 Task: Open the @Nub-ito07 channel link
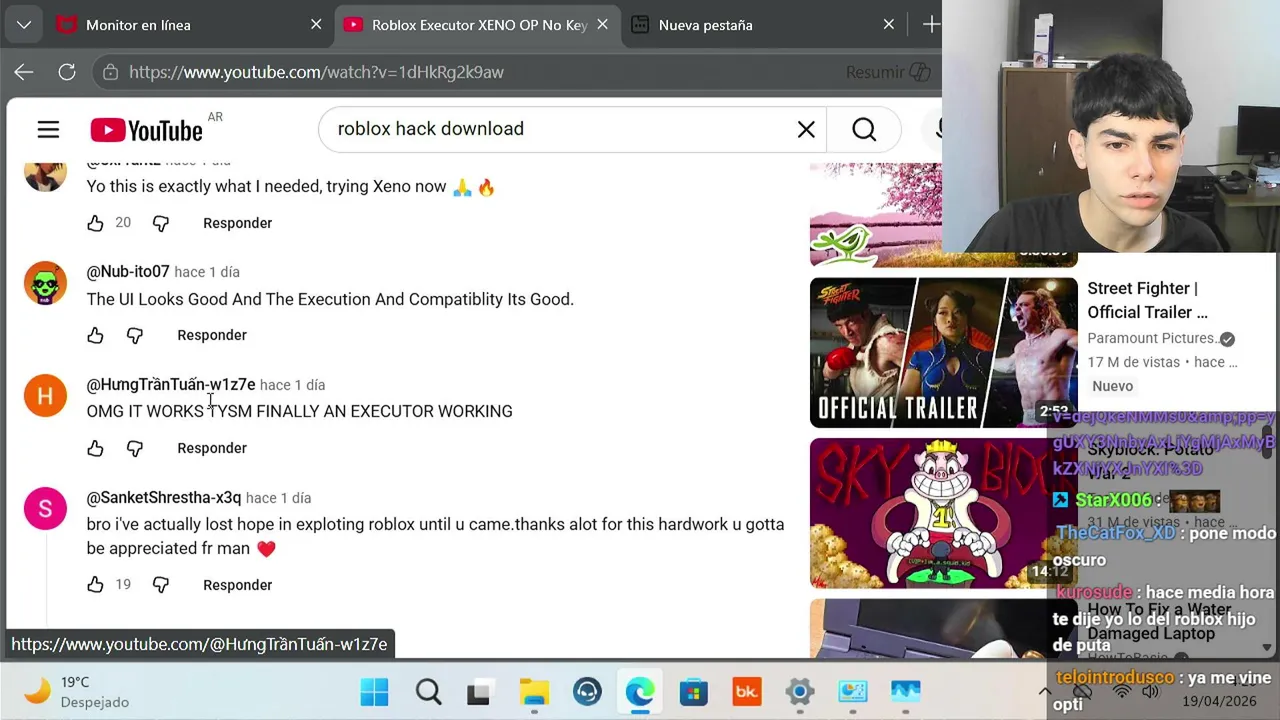click(128, 272)
